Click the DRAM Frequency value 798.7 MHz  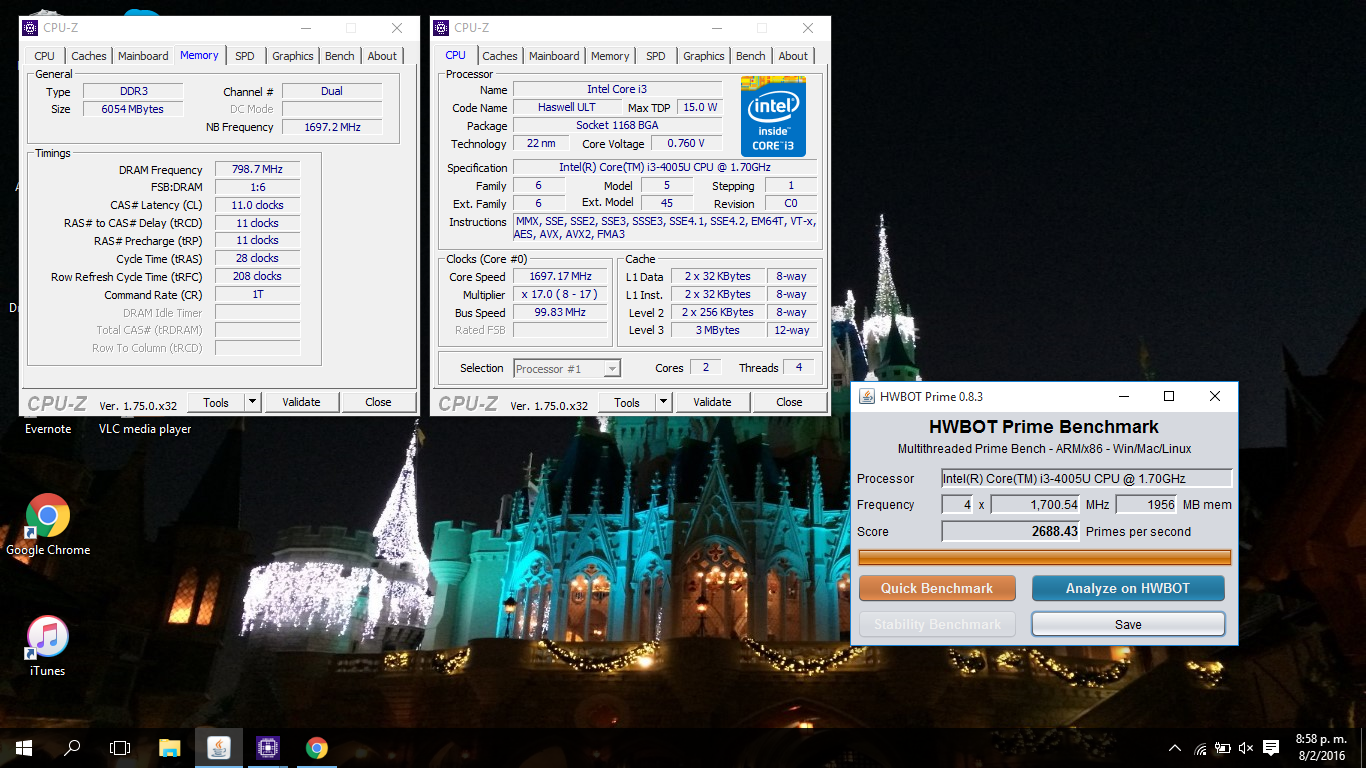coord(257,170)
